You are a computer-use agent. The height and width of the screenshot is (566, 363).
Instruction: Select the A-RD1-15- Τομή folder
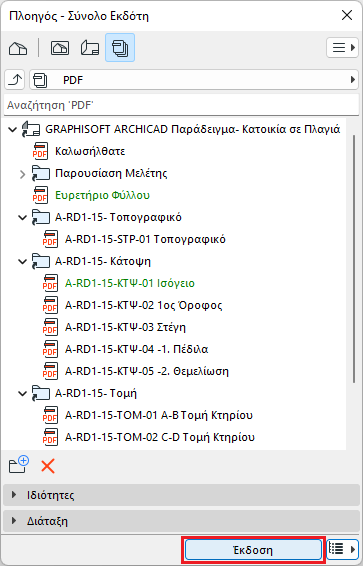point(96,393)
